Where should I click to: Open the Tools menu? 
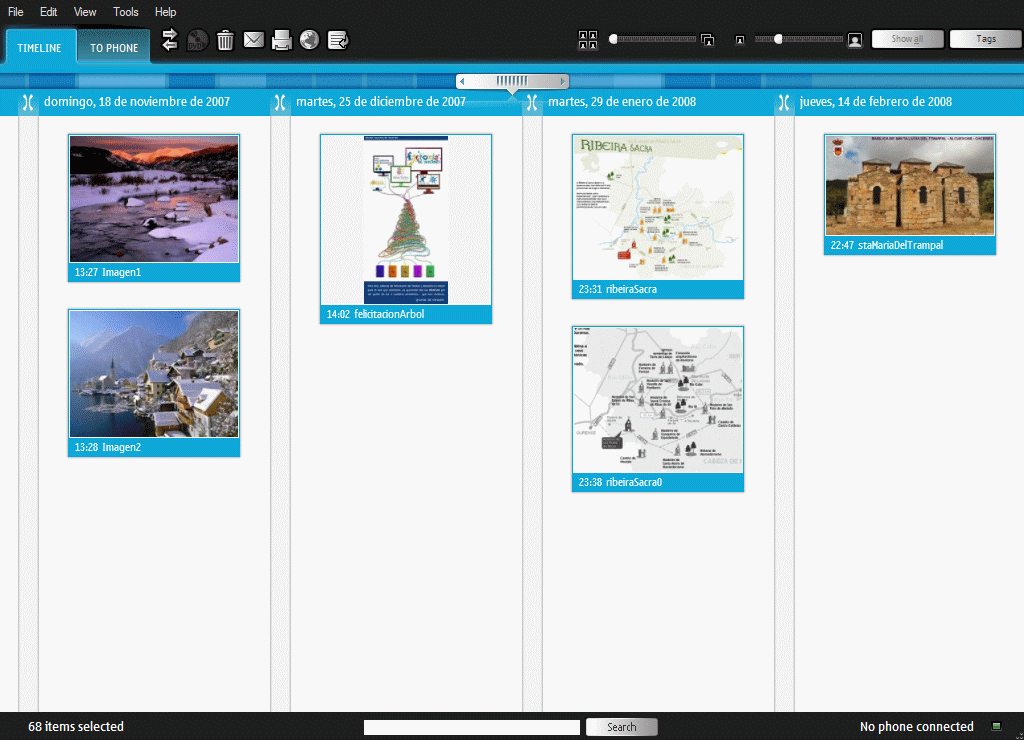[125, 12]
